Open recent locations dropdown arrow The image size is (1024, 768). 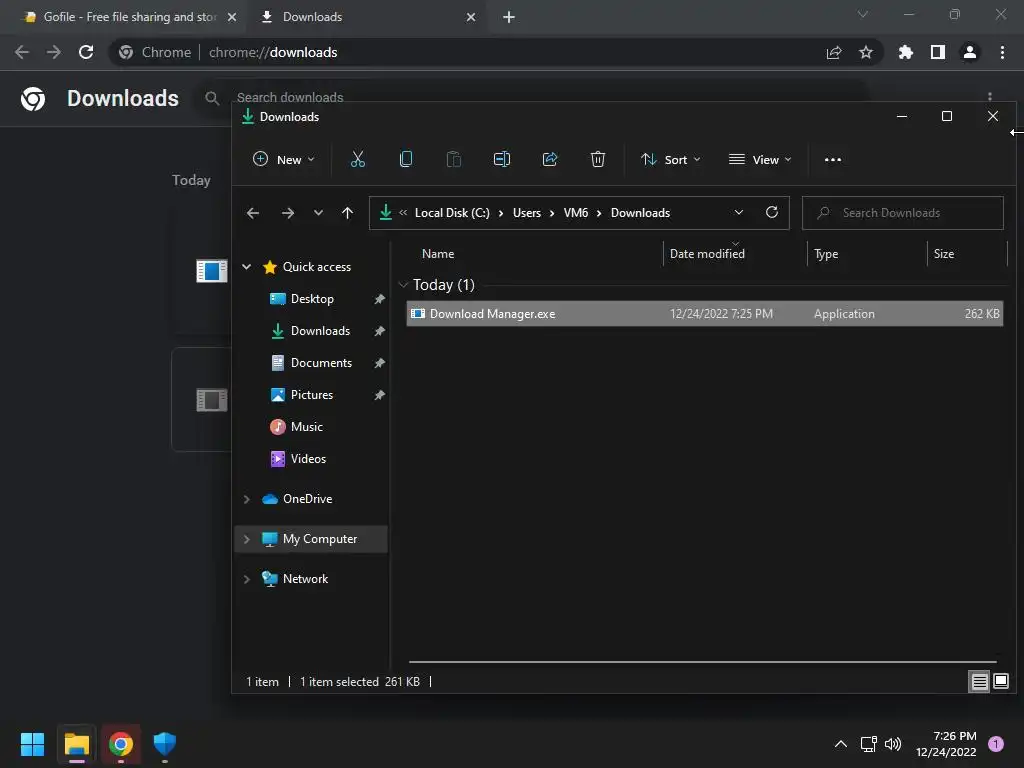[318, 213]
